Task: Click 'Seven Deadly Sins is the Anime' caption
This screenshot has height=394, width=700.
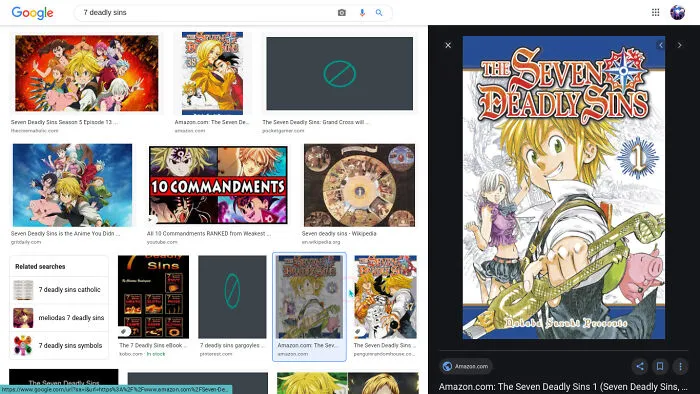Action: tap(65, 233)
